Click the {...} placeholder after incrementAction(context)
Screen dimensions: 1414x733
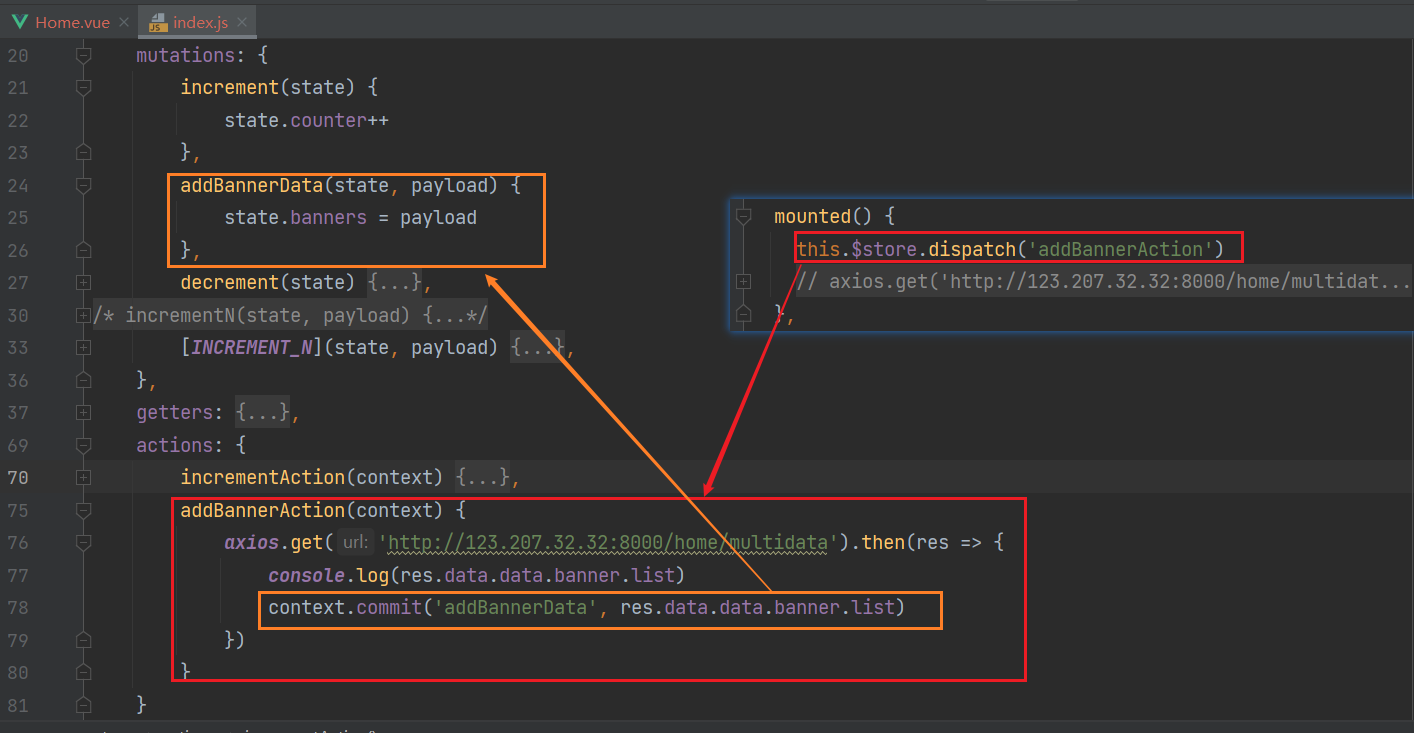[482, 478]
